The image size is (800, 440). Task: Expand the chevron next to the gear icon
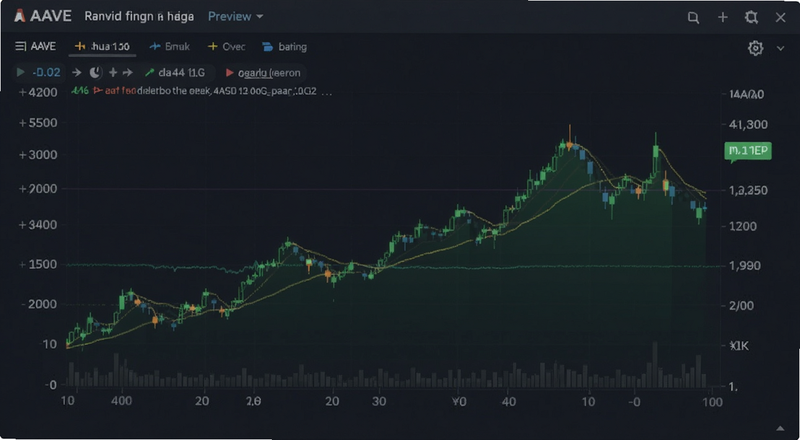click(780, 48)
